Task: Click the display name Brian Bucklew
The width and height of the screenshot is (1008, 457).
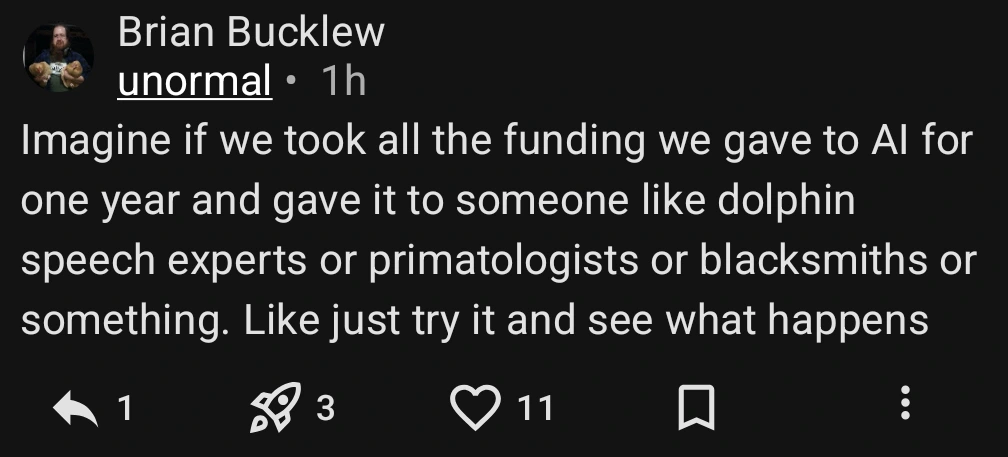Action: coord(250,32)
